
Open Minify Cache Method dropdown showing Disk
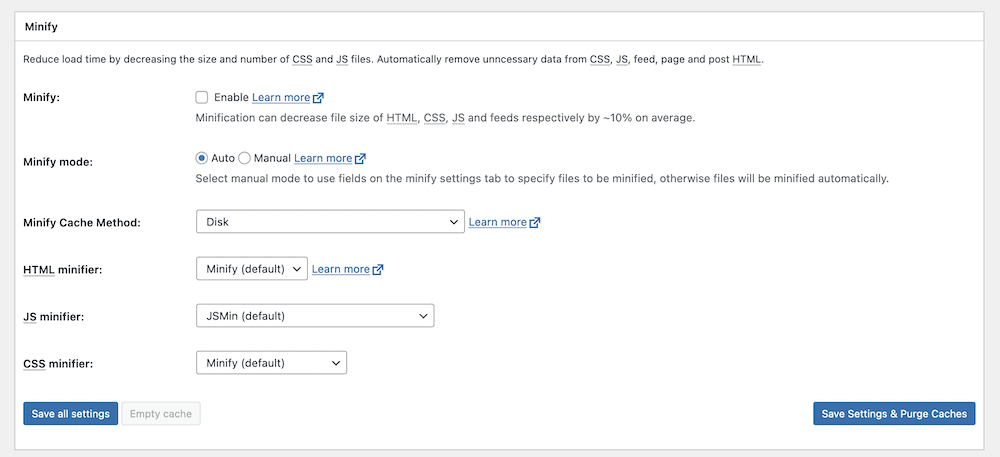330,222
